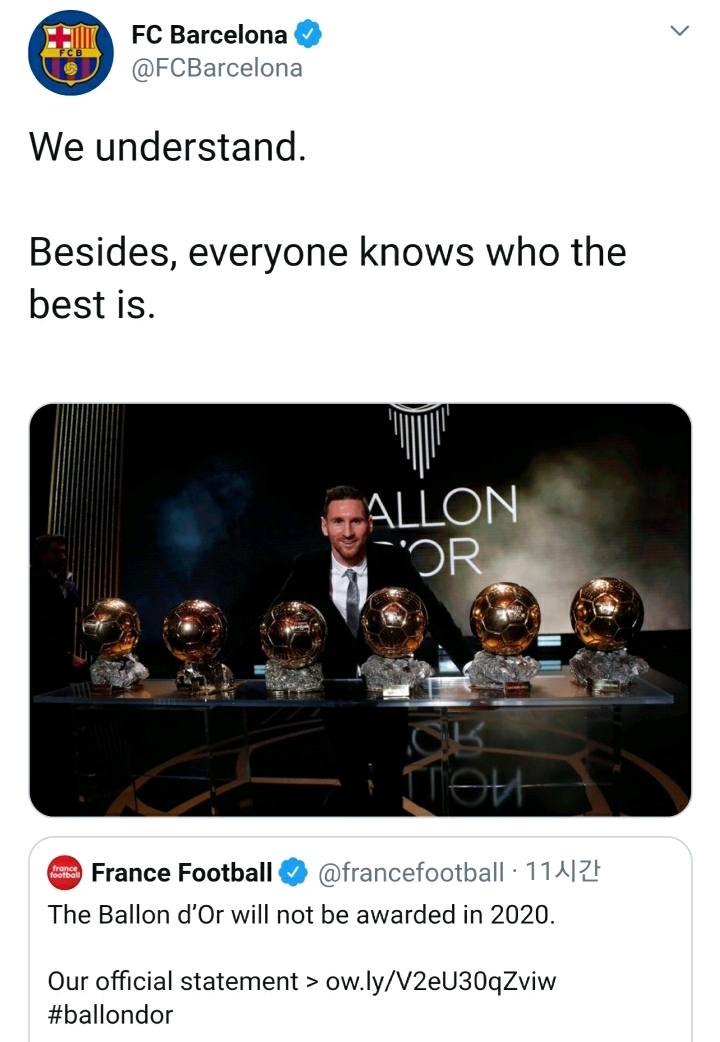The image size is (720, 1042).
Task: Click the leftmost golden ball trophy in photo
Action: [x=111, y=628]
